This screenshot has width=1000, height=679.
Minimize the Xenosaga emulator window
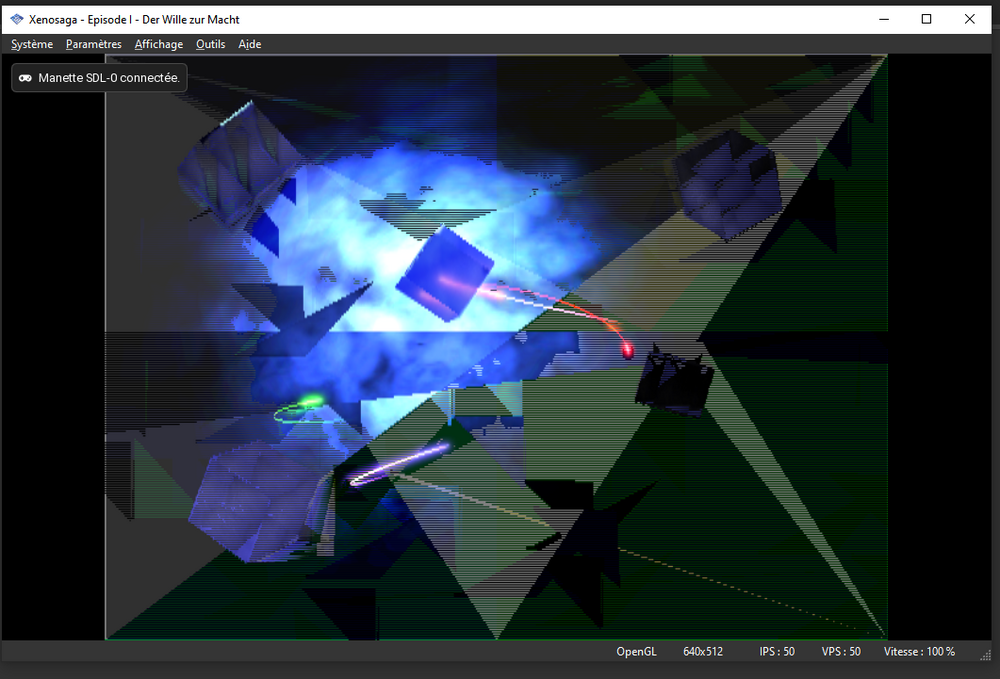click(883, 19)
